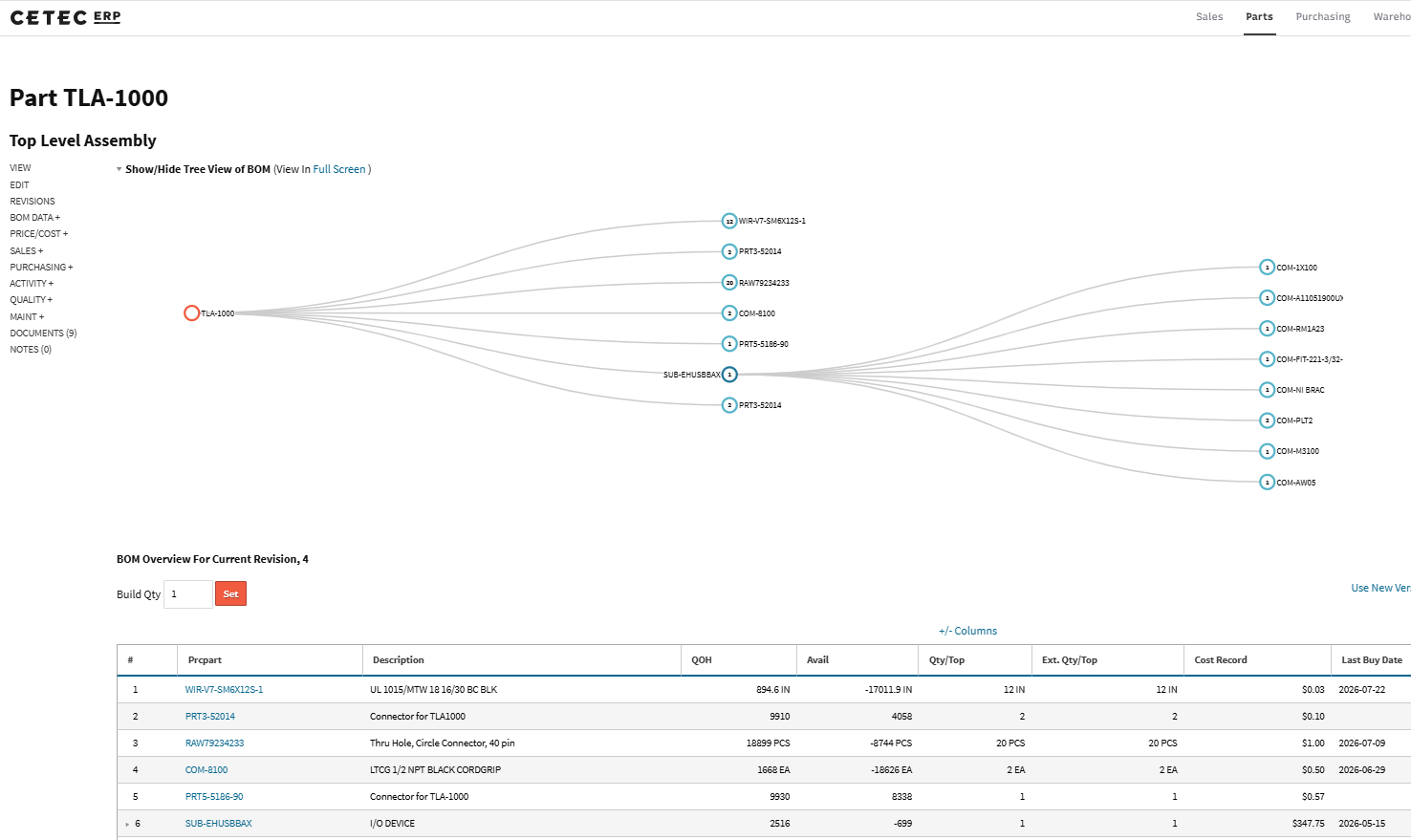Select the COM-AW05 node circle

(x=1267, y=483)
